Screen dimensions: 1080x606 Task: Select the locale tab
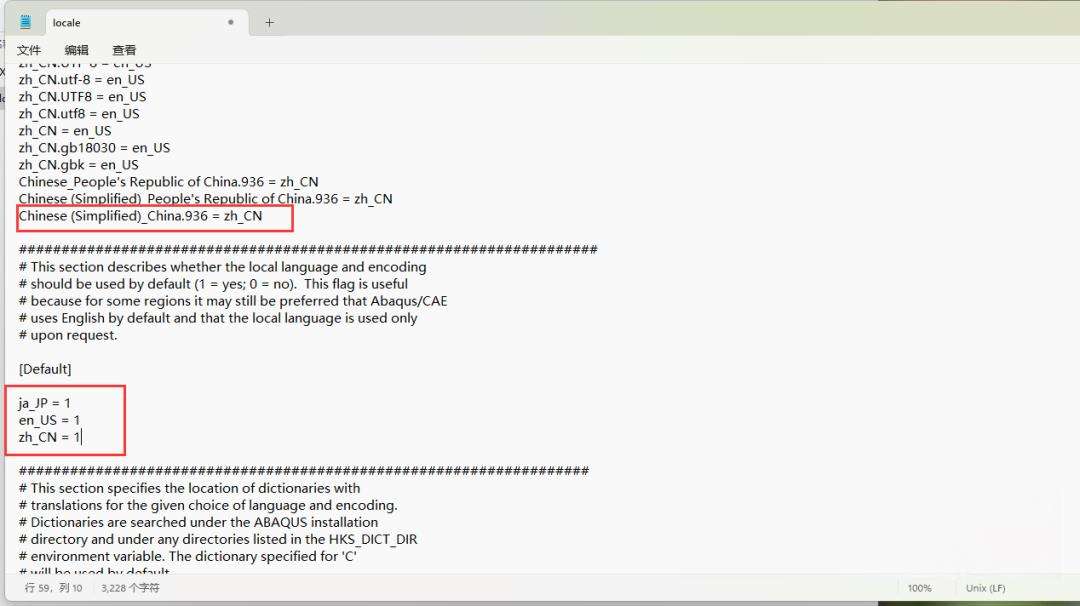145,23
